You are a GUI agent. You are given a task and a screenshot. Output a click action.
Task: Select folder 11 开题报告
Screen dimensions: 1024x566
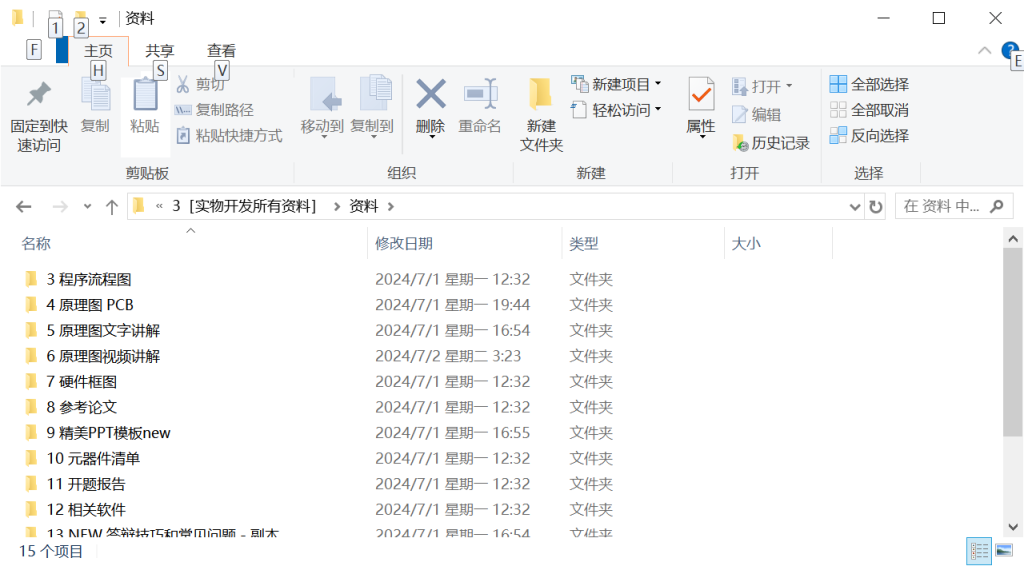86,484
